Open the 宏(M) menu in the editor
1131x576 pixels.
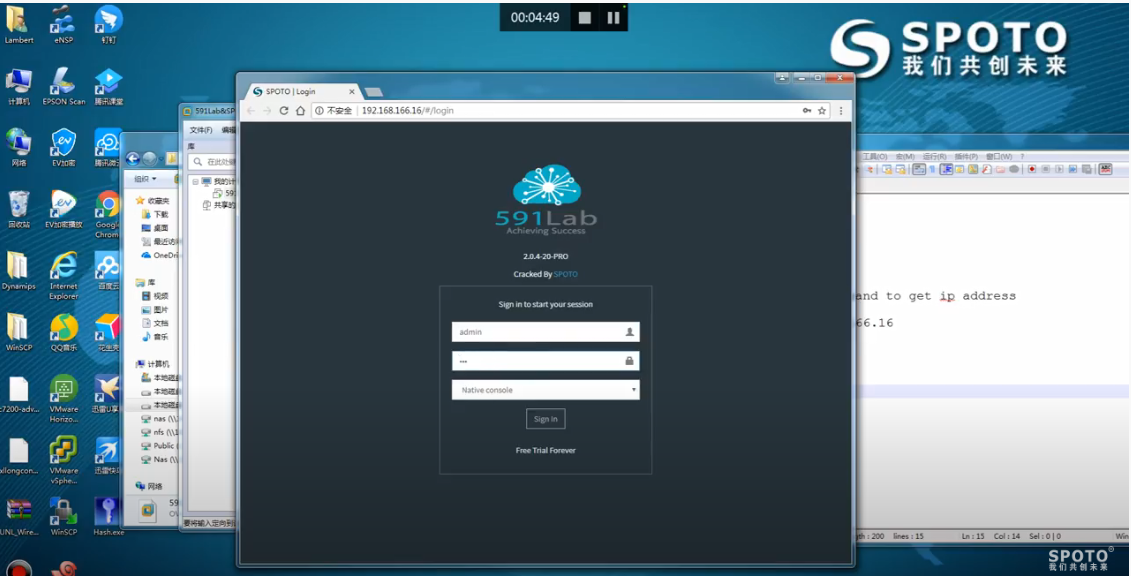[905, 156]
